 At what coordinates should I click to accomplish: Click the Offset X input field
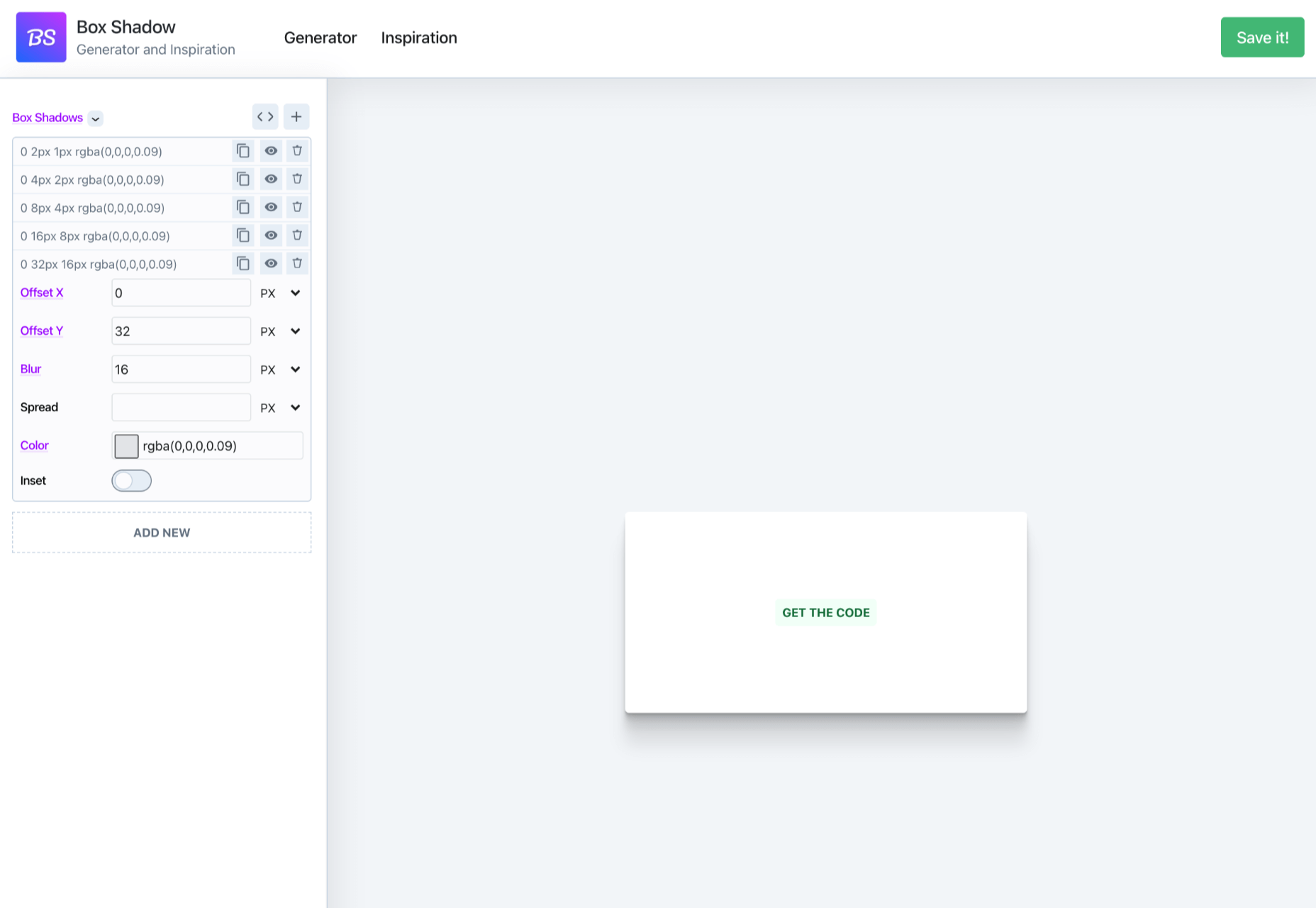182,293
